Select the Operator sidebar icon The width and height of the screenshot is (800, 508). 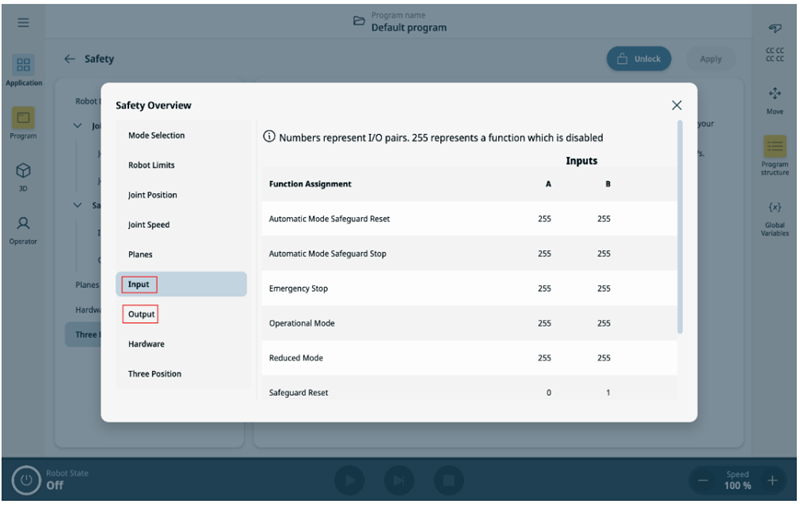23,229
